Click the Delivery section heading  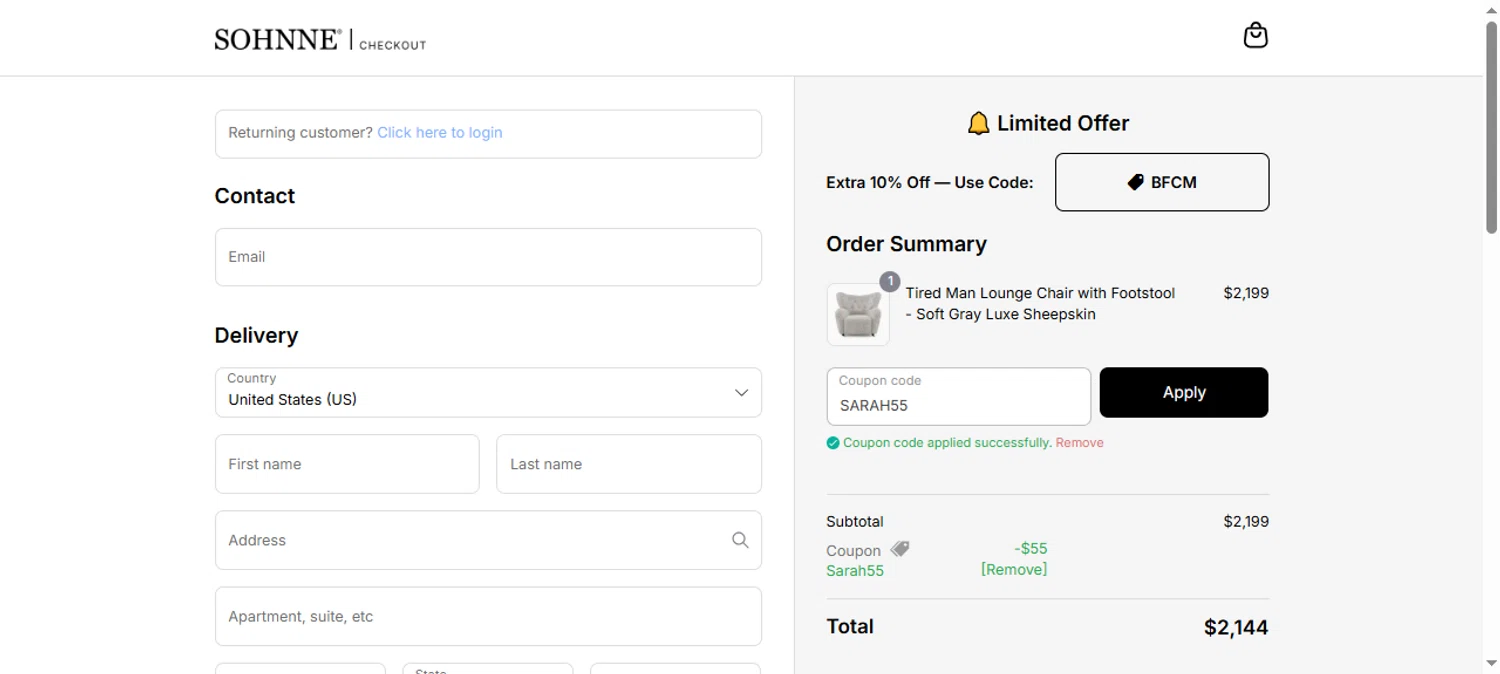pos(257,336)
